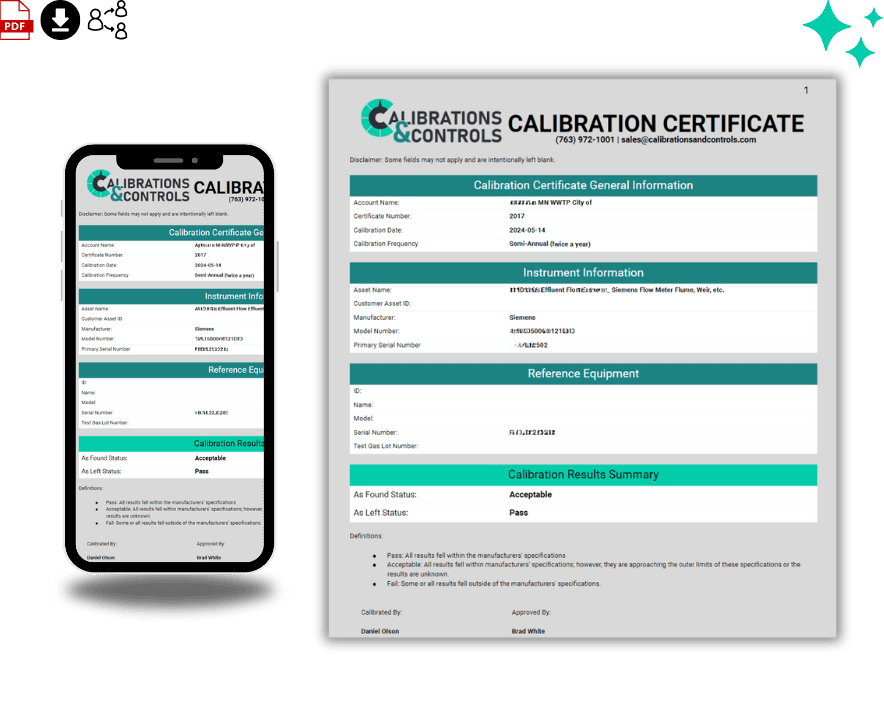Click the black circular download icon
The height and width of the screenshot is (717, 884).
(60, 20)
